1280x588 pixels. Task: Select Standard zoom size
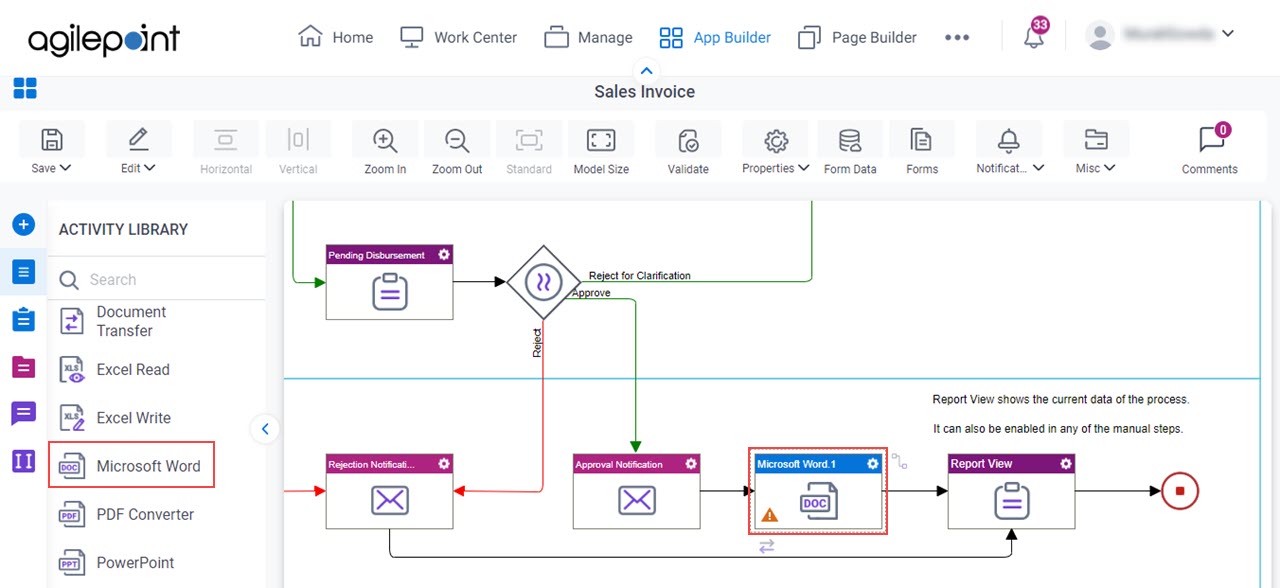click(529, 149)
